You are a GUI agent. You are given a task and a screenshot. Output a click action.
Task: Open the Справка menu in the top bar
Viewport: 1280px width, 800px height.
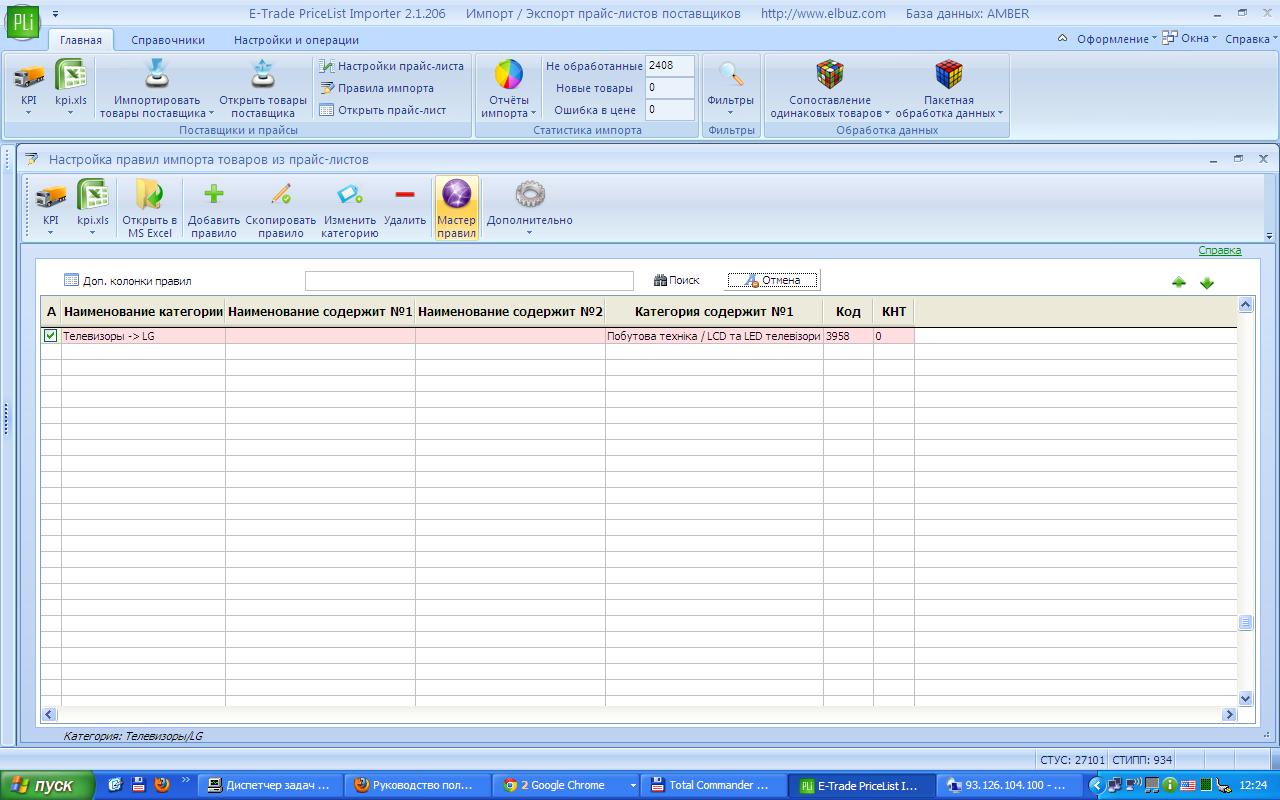click(1251, 39)
